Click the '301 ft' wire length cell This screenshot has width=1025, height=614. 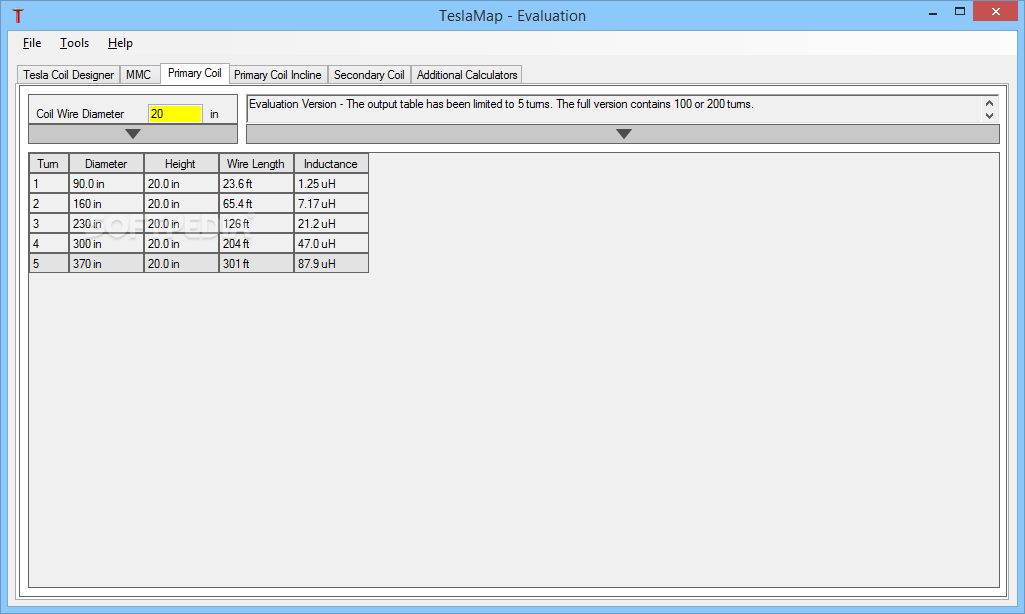(256, 264)
